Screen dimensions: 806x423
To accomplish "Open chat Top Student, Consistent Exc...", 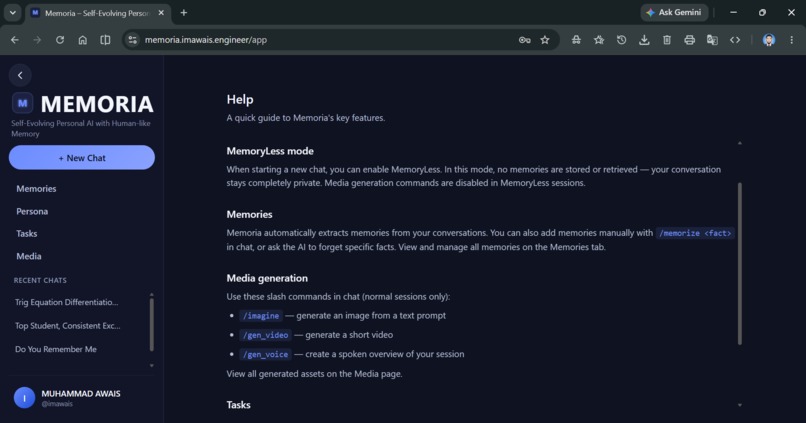I will tap(67, 326).
